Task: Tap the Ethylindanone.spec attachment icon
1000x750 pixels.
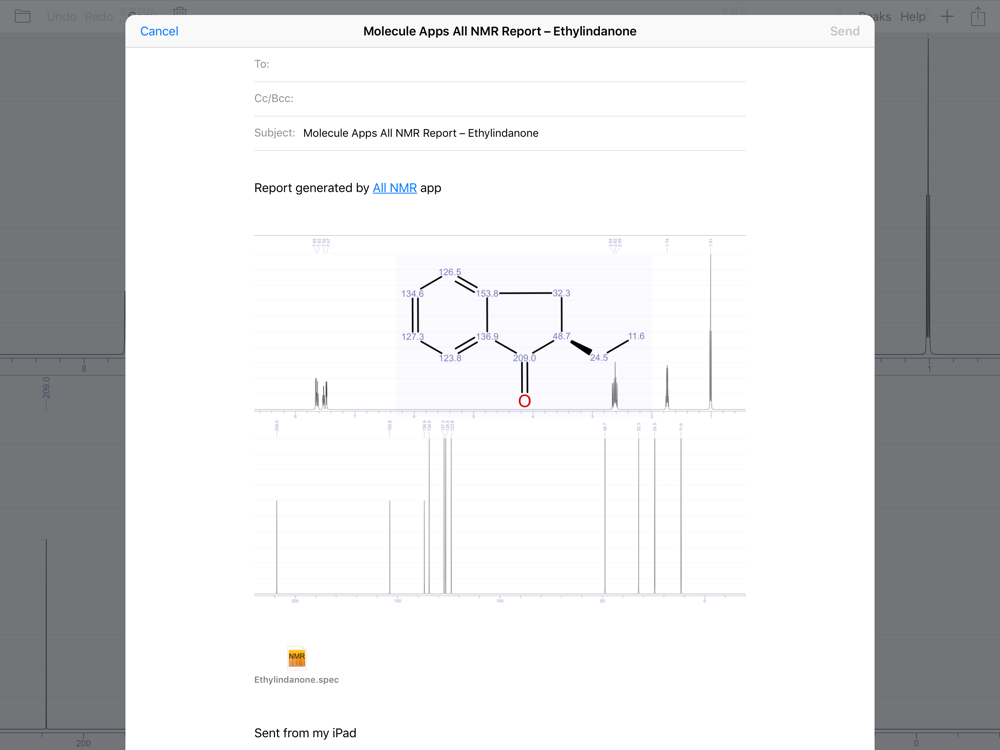Action: tap(297, 658)
